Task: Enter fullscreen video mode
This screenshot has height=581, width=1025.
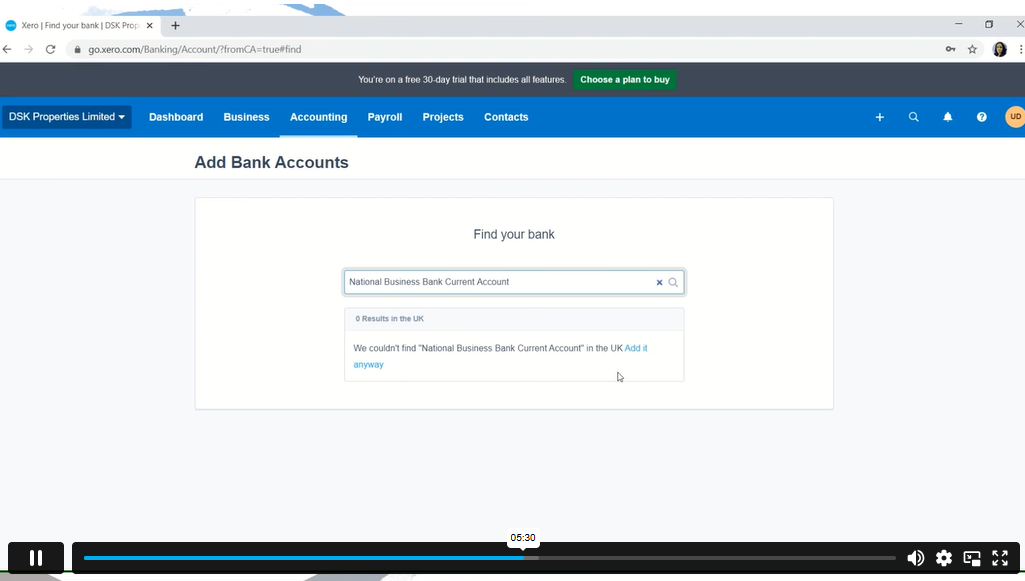Action: coord(999,558)
